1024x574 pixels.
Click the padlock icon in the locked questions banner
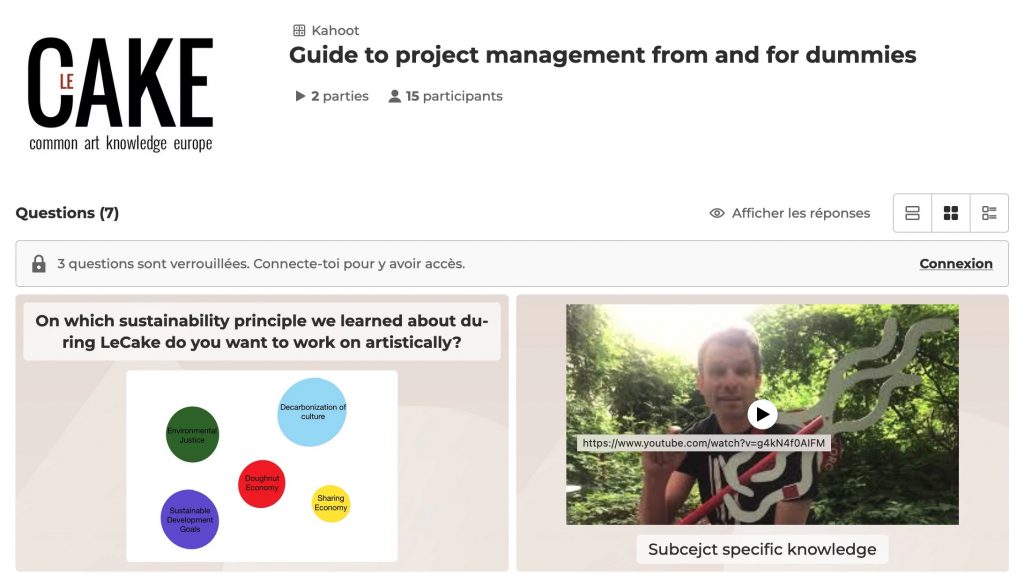(x=39, y=264)
